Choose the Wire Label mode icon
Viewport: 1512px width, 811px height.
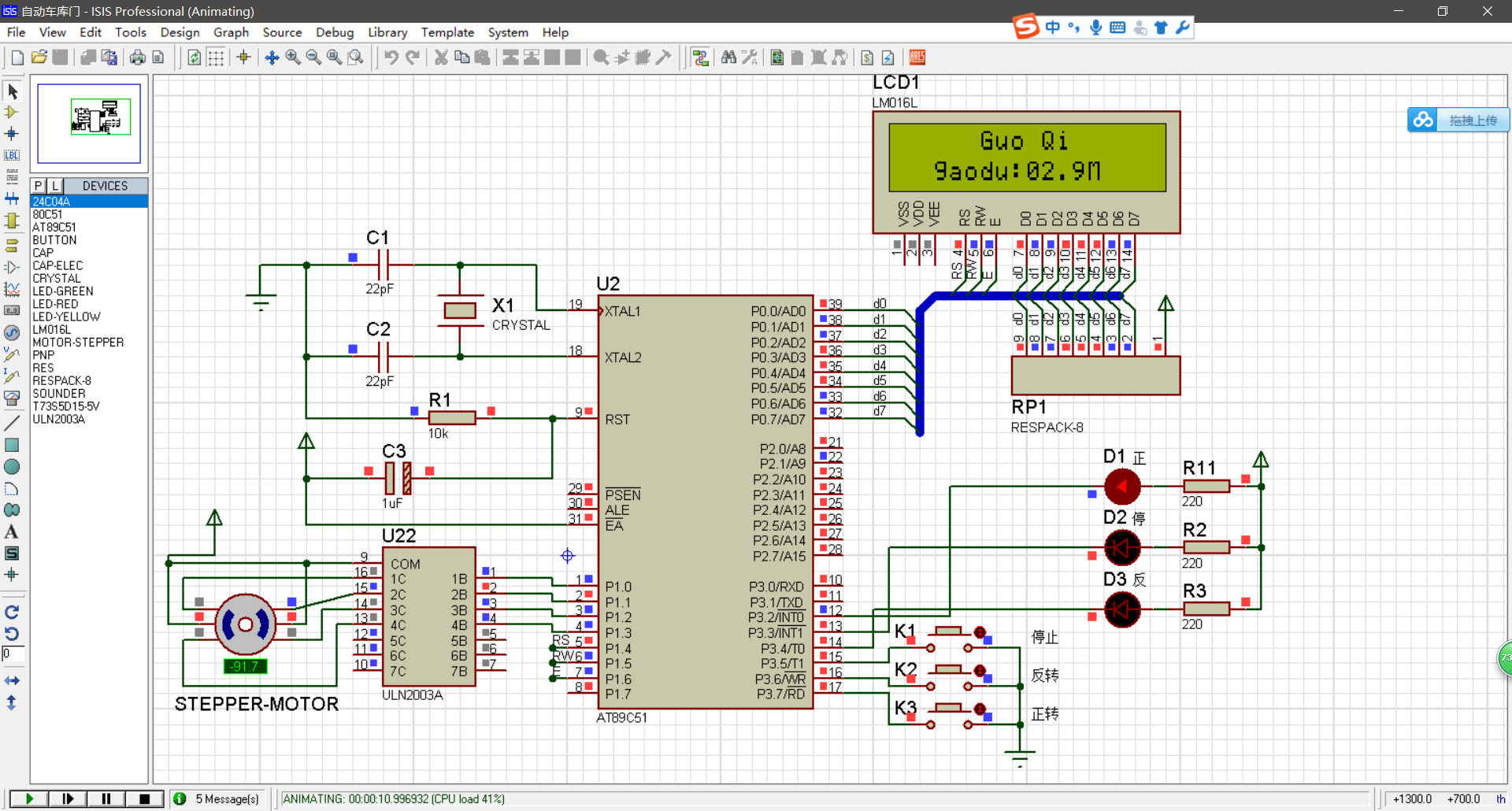pos(12,155)
